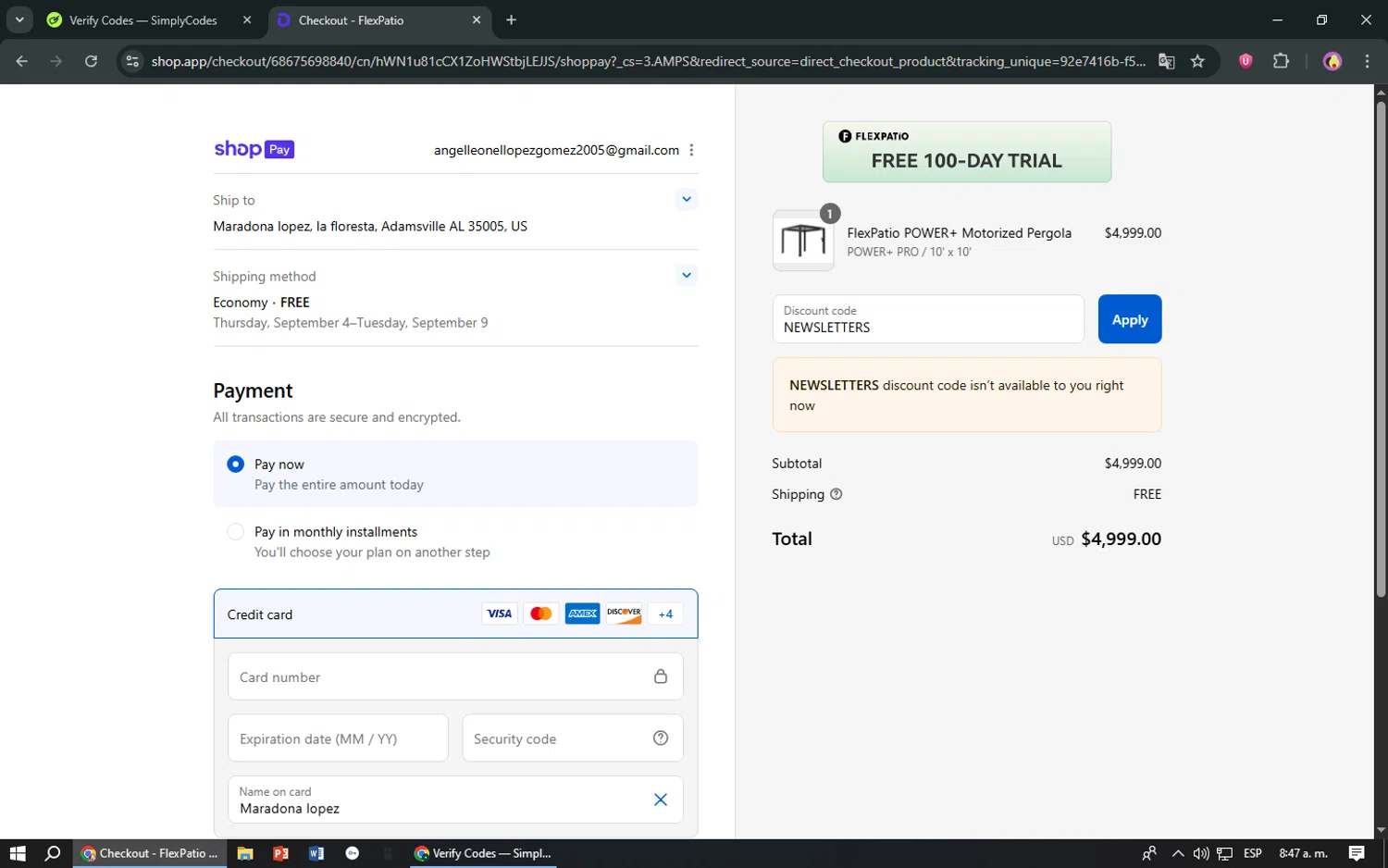This screenshot has height=868, width=1388.
Task: Open the Shipping info help icon
Action: point(837,494)
